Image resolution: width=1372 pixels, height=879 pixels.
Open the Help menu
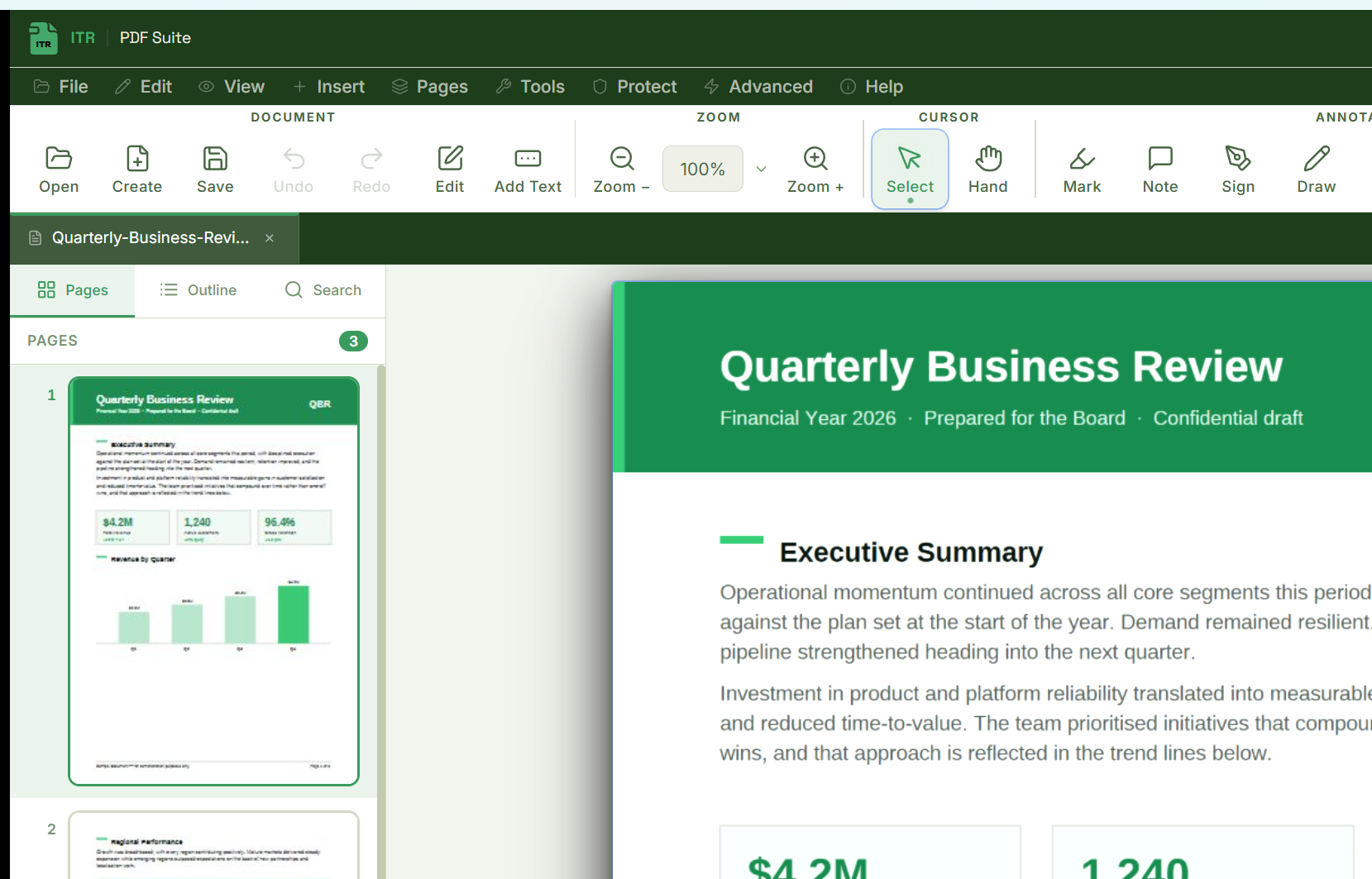pos(872,86)
